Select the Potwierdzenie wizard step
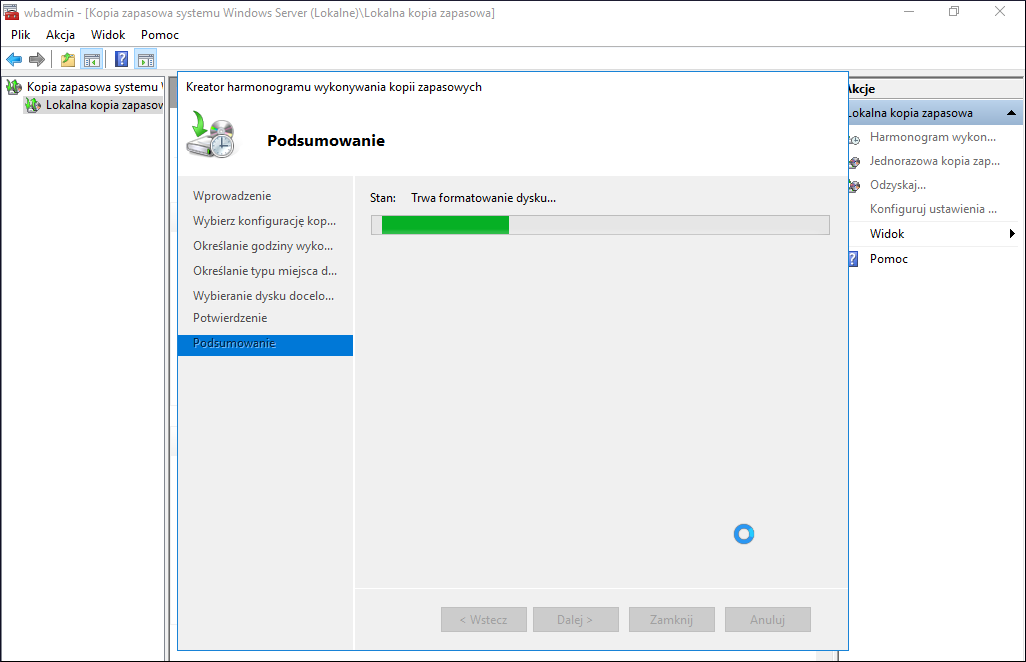The height and width of the screenshot is (662, 1026). click(x=230, y=318)
